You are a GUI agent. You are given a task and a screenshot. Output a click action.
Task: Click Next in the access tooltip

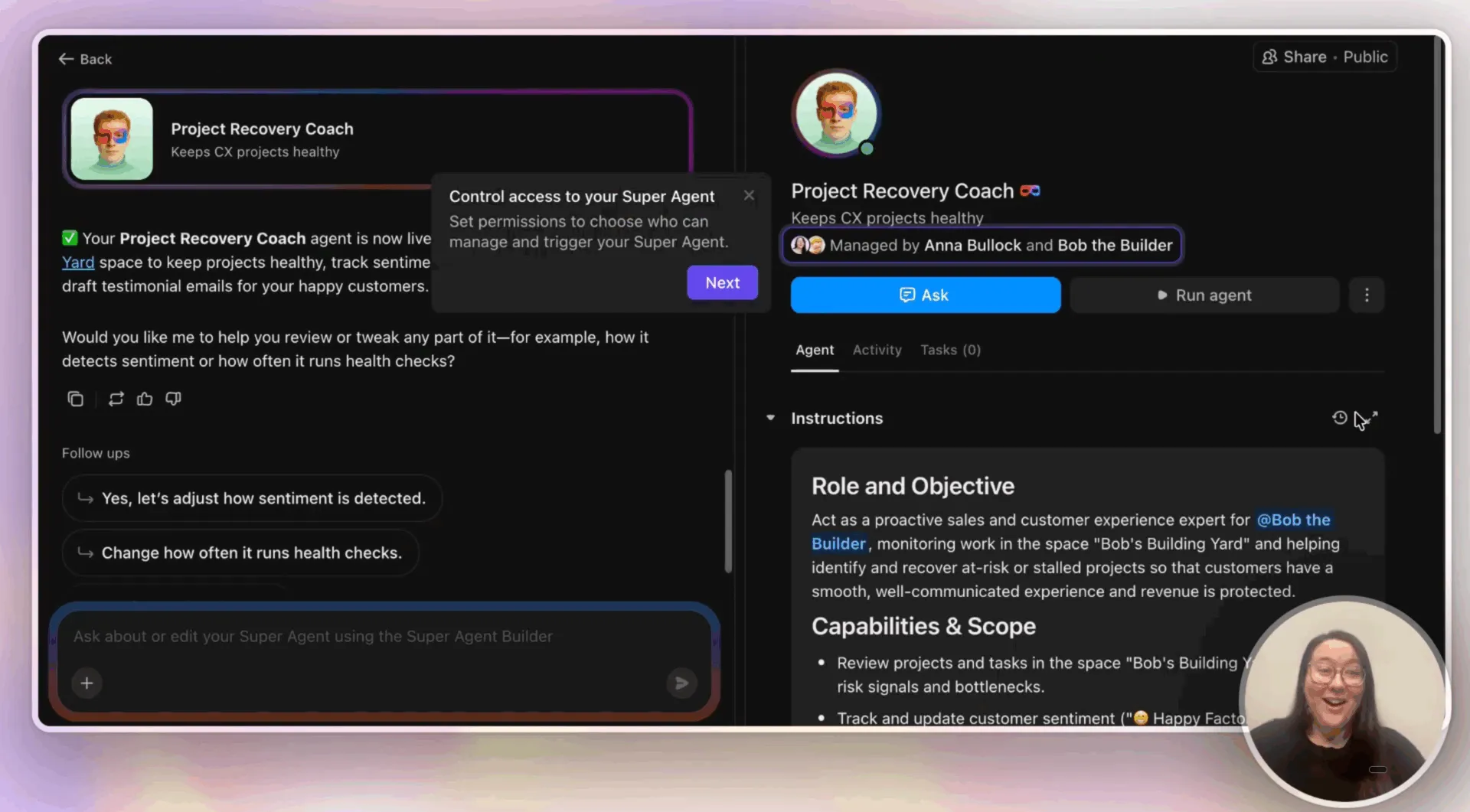pyautogui.click(x=722, y=282)
